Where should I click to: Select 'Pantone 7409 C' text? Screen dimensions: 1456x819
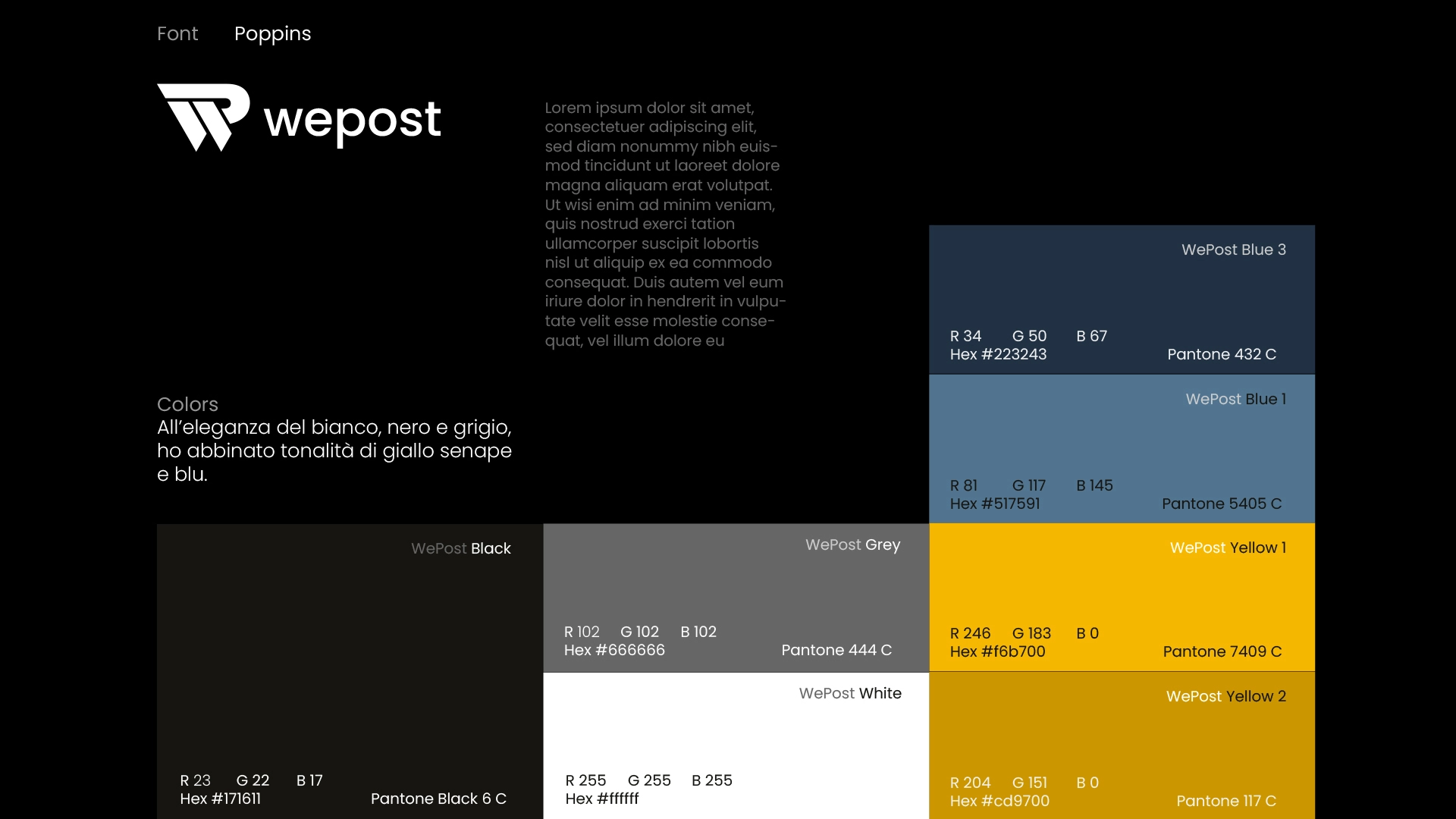point(1222,651)
